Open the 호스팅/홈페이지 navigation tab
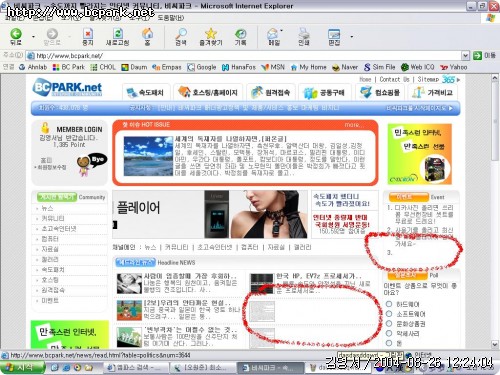Image resolution: width=500 pixels, height=375 pixels. (209, 92)
